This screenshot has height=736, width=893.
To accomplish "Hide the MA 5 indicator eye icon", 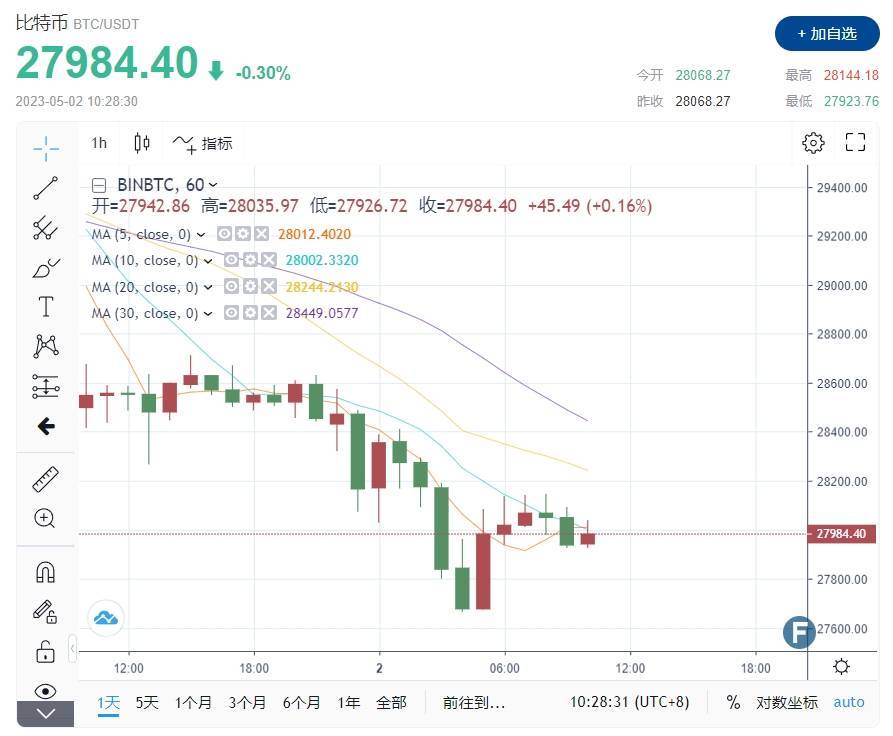I will click(224, 234).
